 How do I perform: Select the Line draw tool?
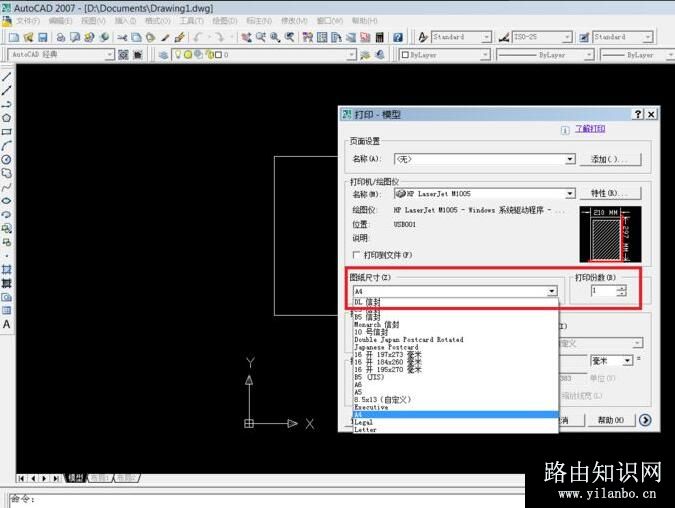tap(6, 77)
